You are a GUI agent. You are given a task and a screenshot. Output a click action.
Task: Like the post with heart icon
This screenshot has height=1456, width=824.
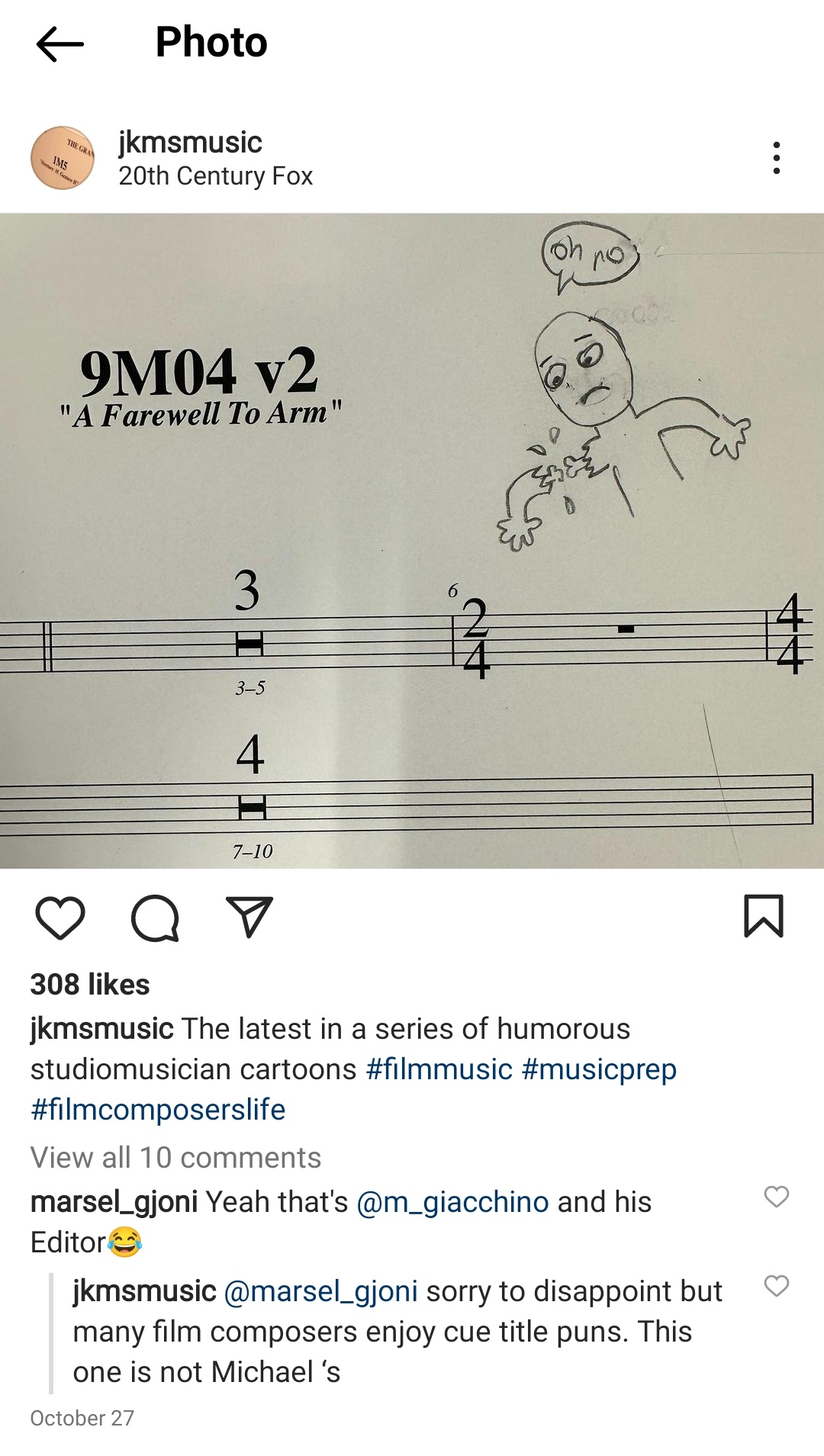coord(60,918)
